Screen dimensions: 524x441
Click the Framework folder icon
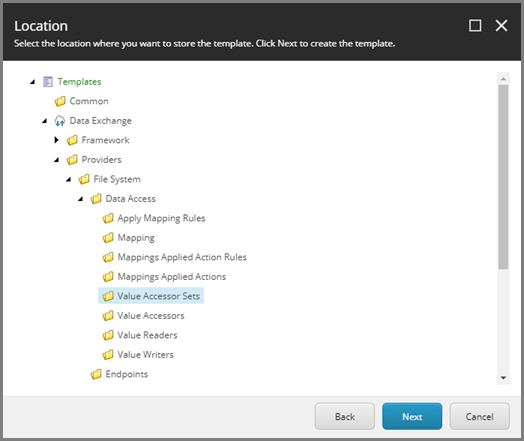click(x=72, y=140)
